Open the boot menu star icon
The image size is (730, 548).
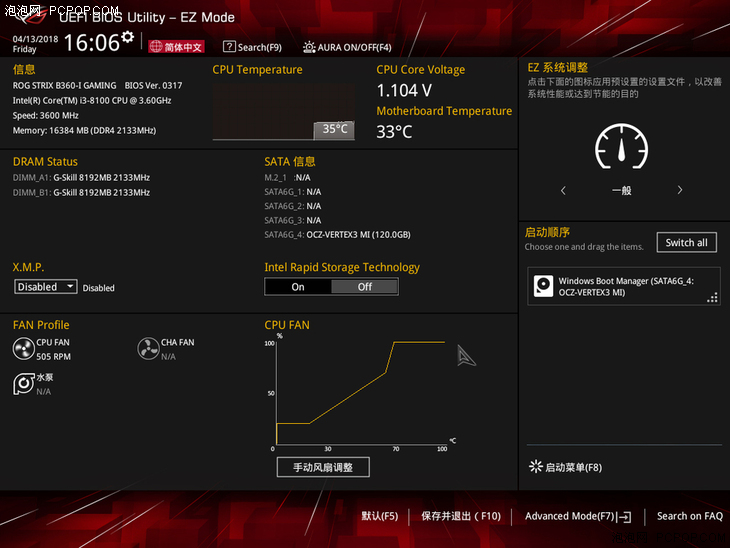pos(535,467)
